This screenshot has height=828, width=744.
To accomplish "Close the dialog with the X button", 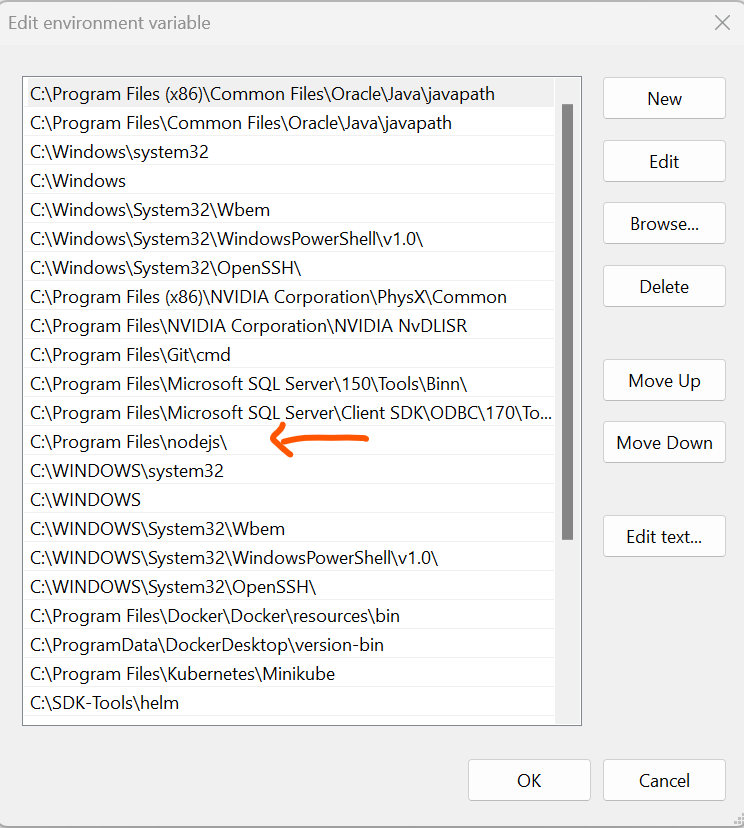I will 720,23.
